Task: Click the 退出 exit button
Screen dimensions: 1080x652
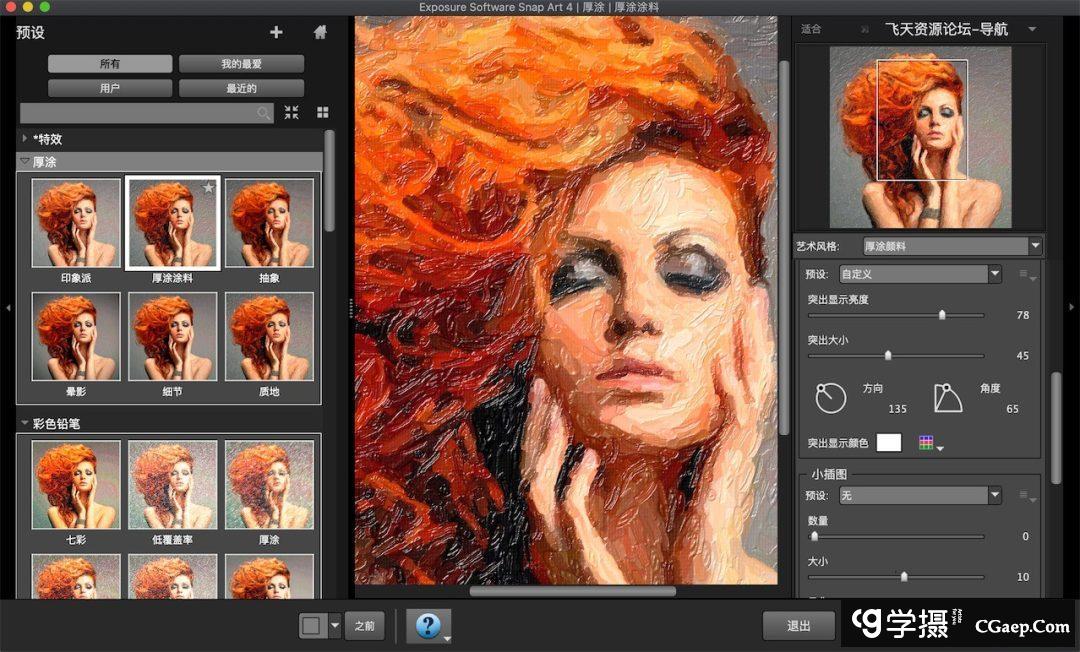Action: coord(798,626)
